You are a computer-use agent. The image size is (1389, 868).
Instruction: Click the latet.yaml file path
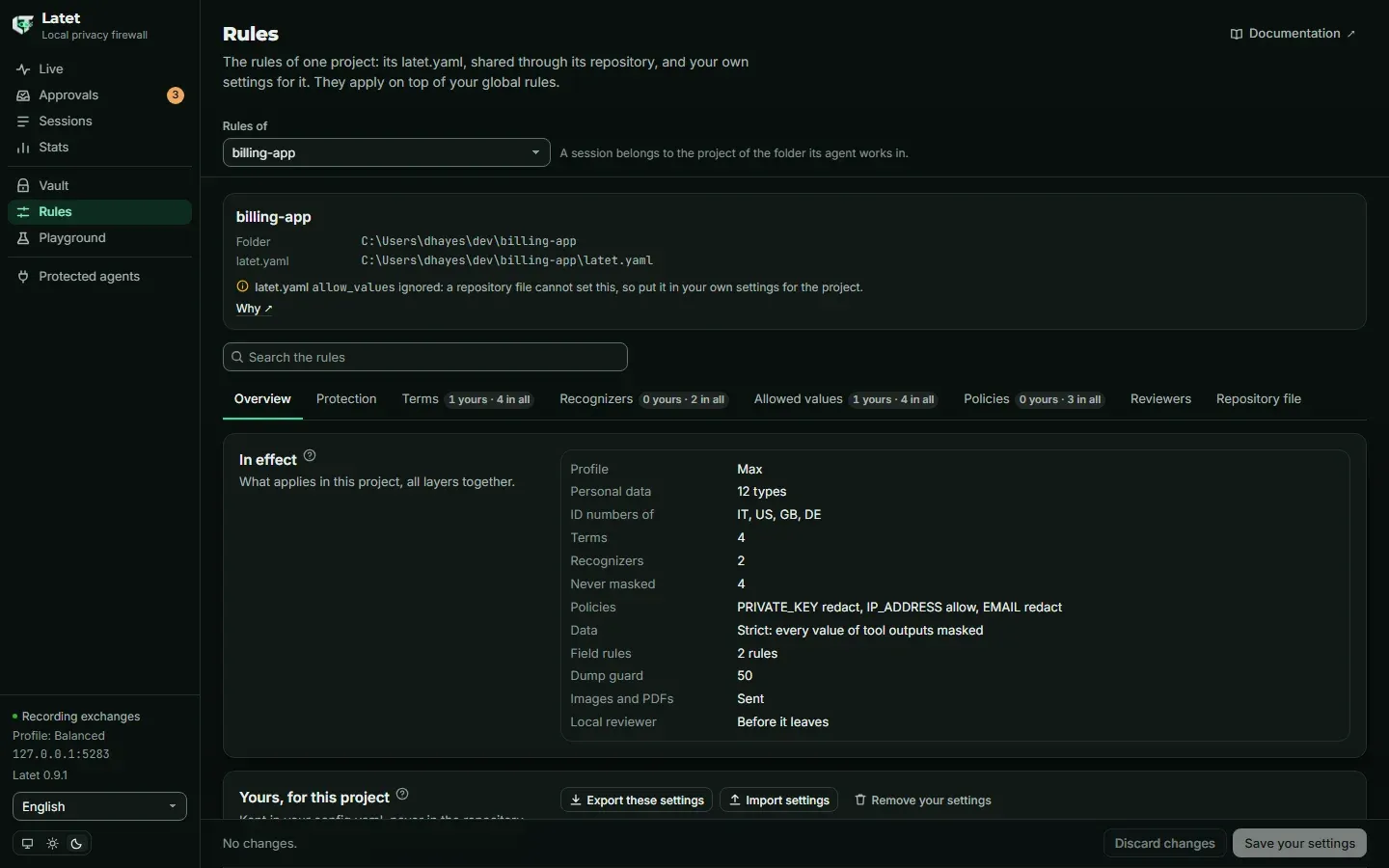(x=507, y=260)
